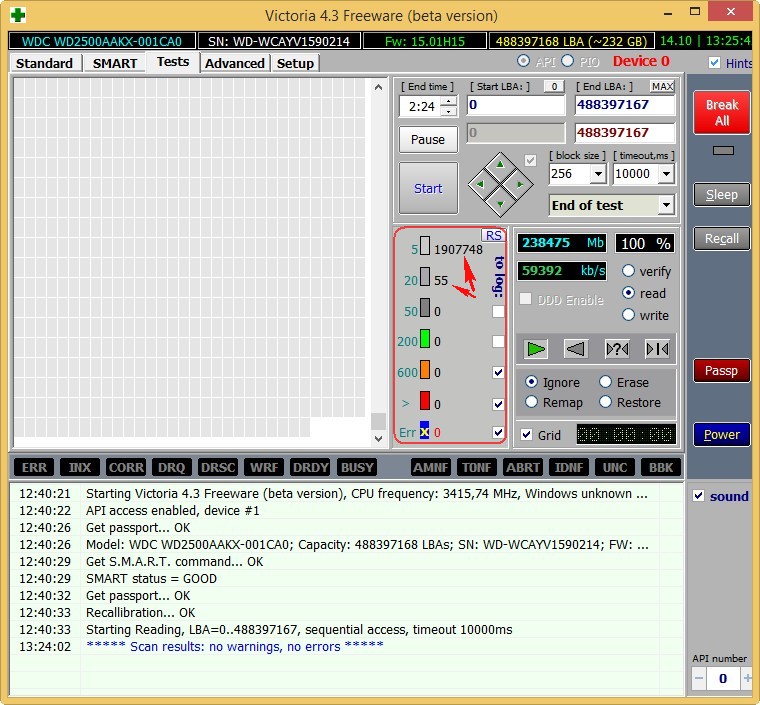Image resolution: width=760 pixels, height=705 pixels.
Task: Open the Advanced tab
Action: 235,63
